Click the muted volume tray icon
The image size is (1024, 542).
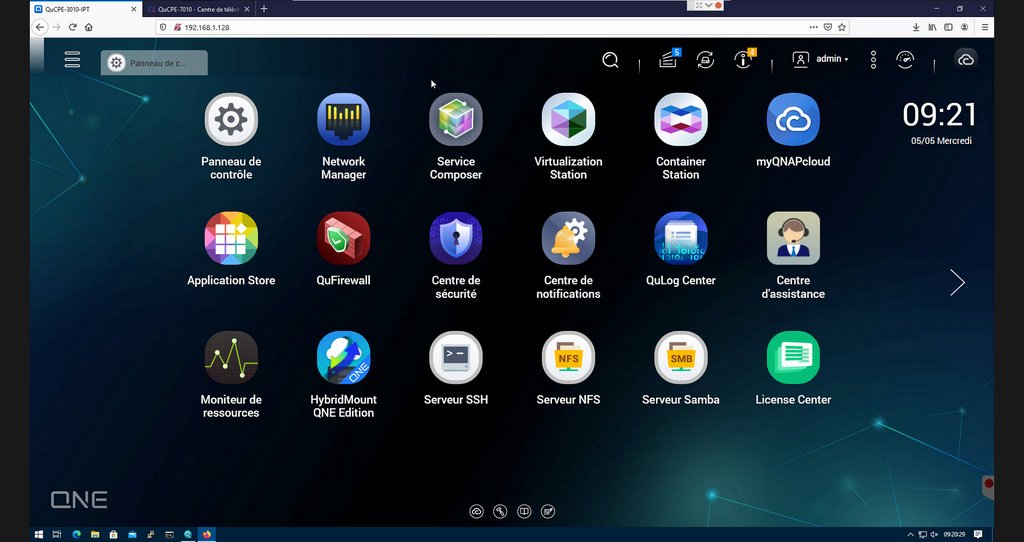pos(934,534)
